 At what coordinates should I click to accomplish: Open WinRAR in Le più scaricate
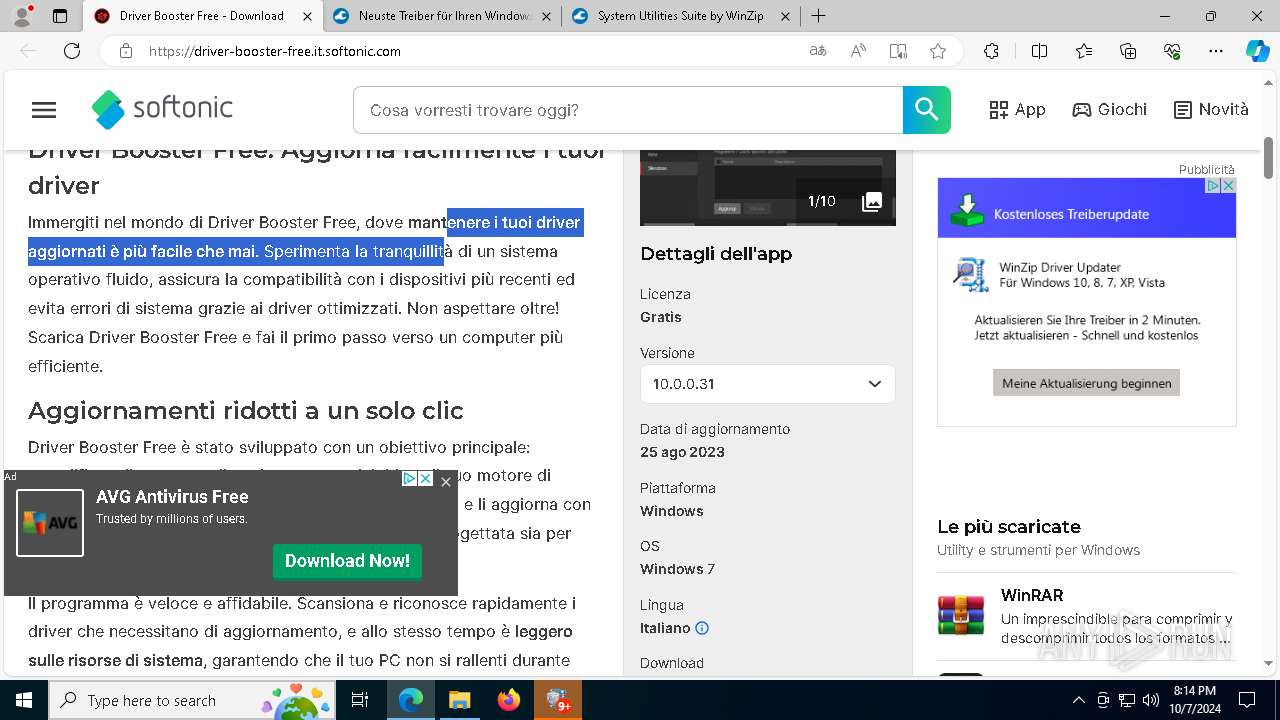pos(1031,595)
